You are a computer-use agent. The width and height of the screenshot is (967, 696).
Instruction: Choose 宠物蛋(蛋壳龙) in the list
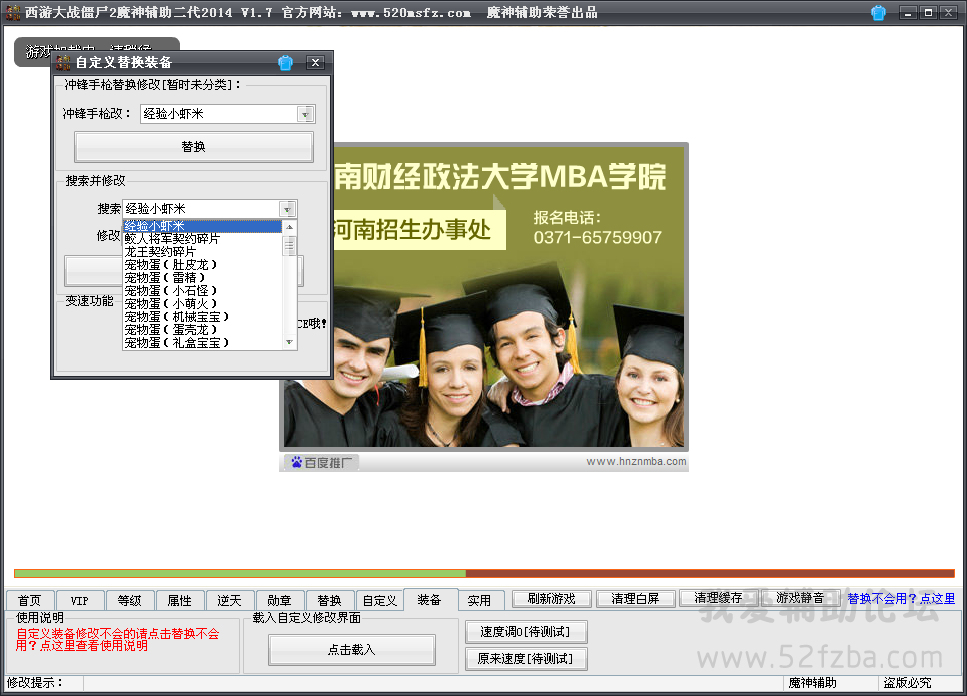click(202, 329)
